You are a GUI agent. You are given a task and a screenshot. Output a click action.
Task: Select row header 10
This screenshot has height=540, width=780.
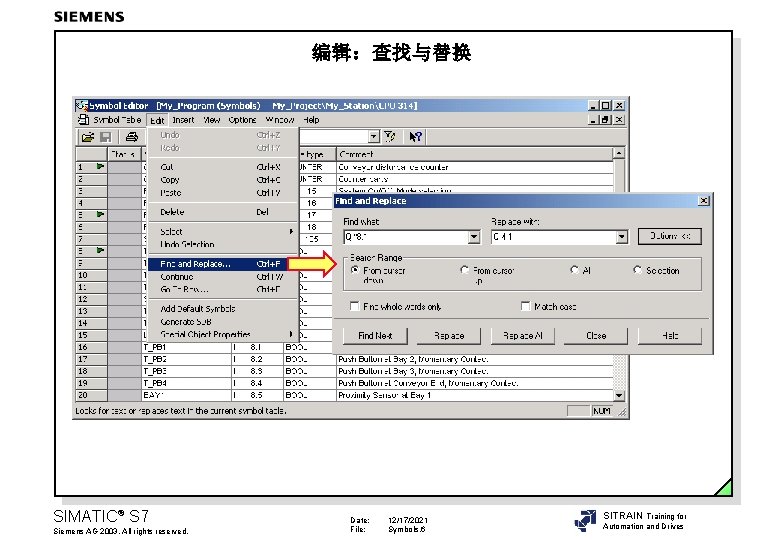pos(92,275)
